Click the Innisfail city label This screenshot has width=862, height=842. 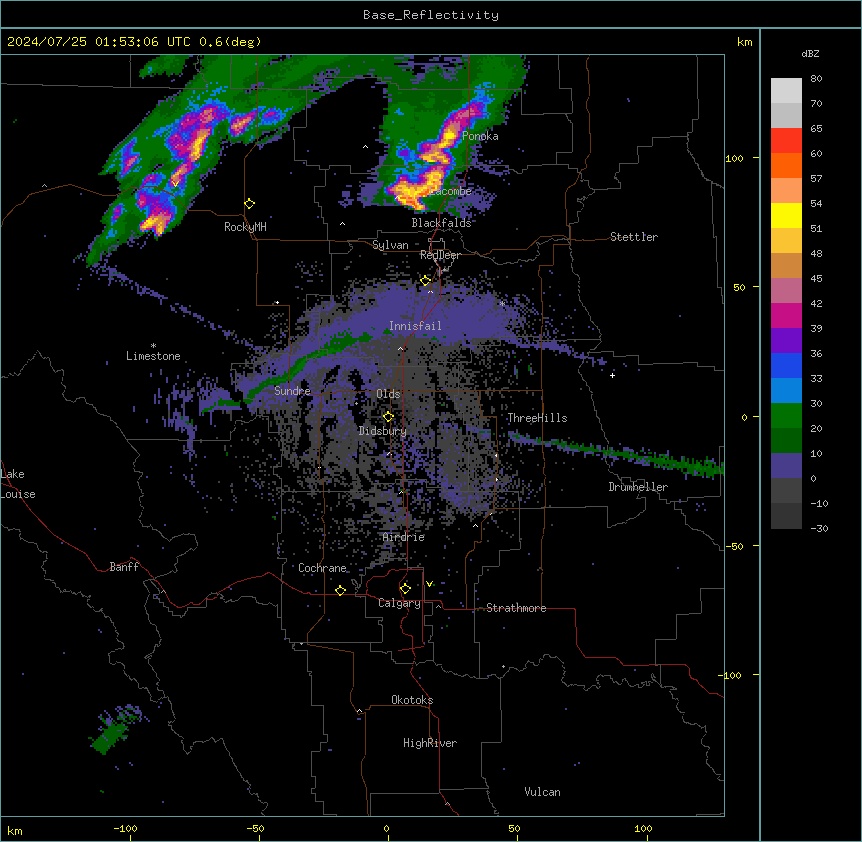pyautogui.click(x=415, y=326)
